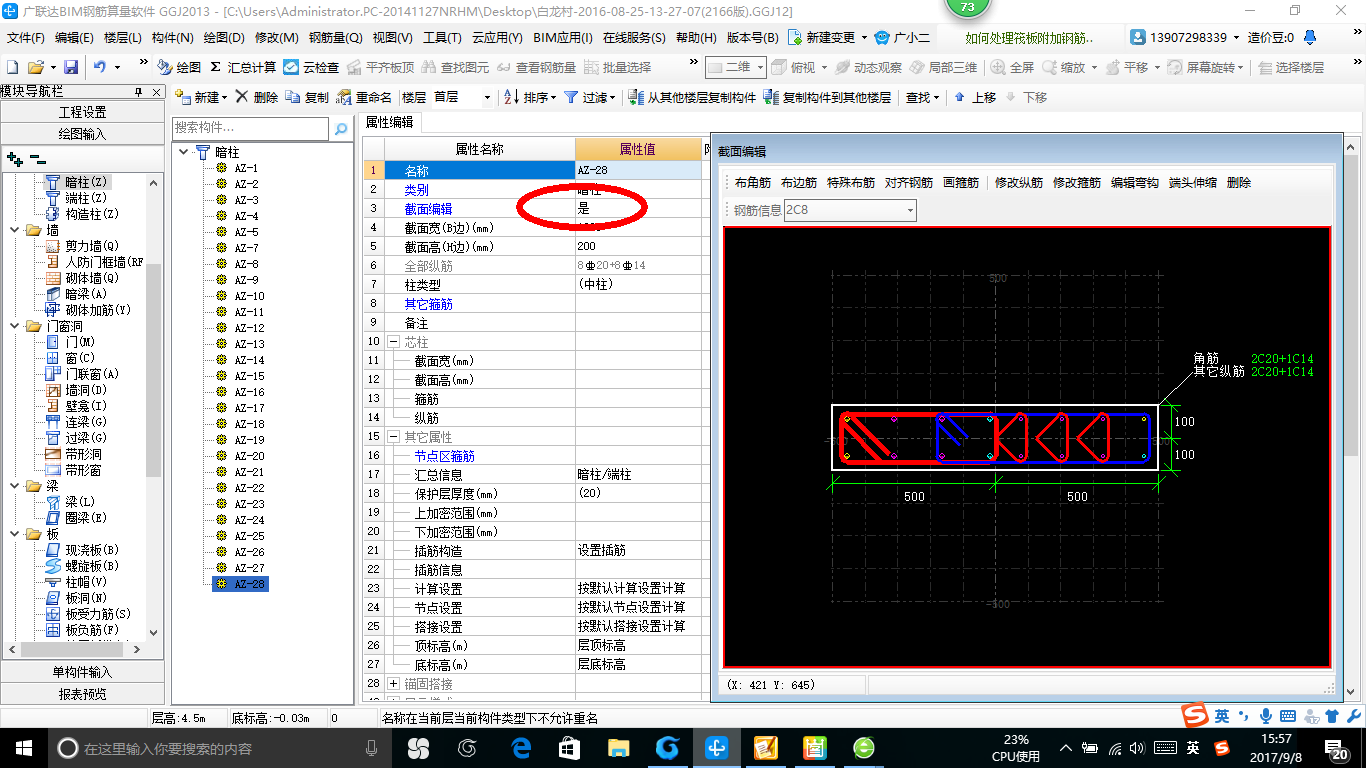Open 云检查 cloud check
This screenshot has height=768, width=1366.
tap(311, 67)
